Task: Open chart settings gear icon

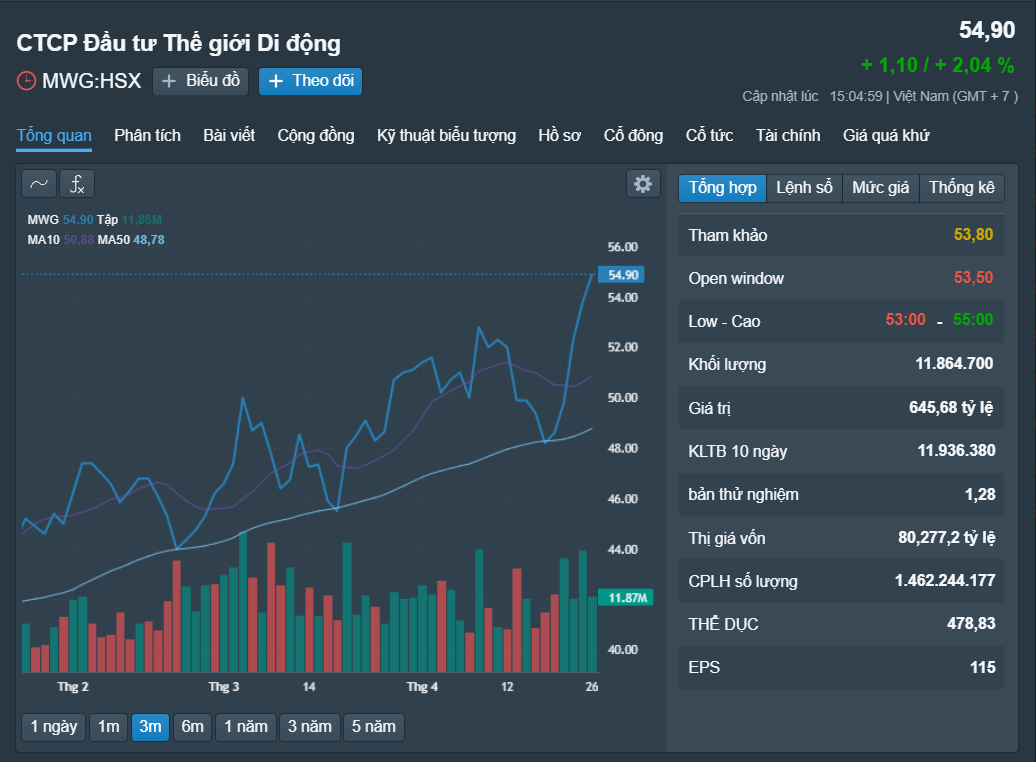Action: (643, 184)
